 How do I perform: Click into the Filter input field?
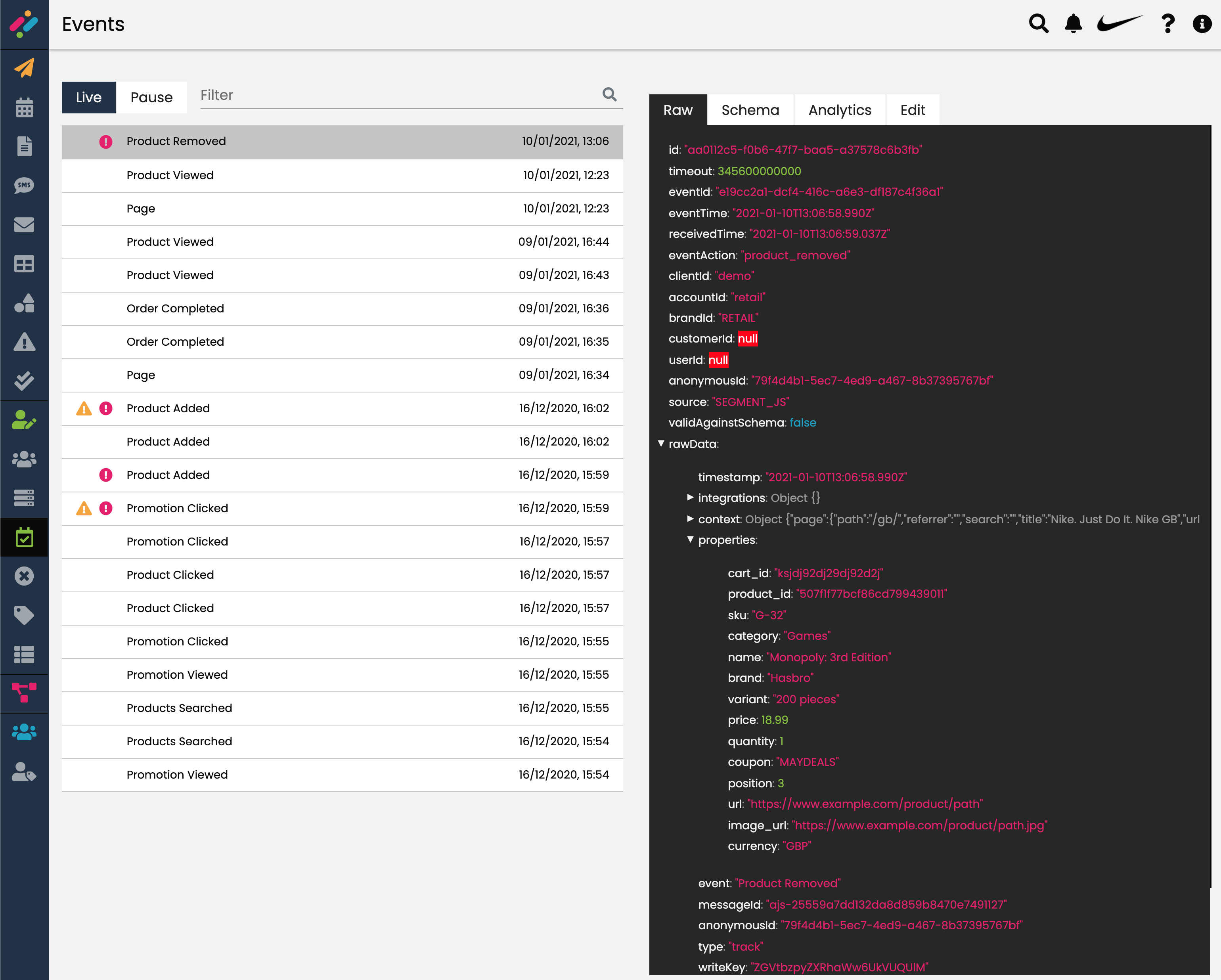[x=396, y=95]
